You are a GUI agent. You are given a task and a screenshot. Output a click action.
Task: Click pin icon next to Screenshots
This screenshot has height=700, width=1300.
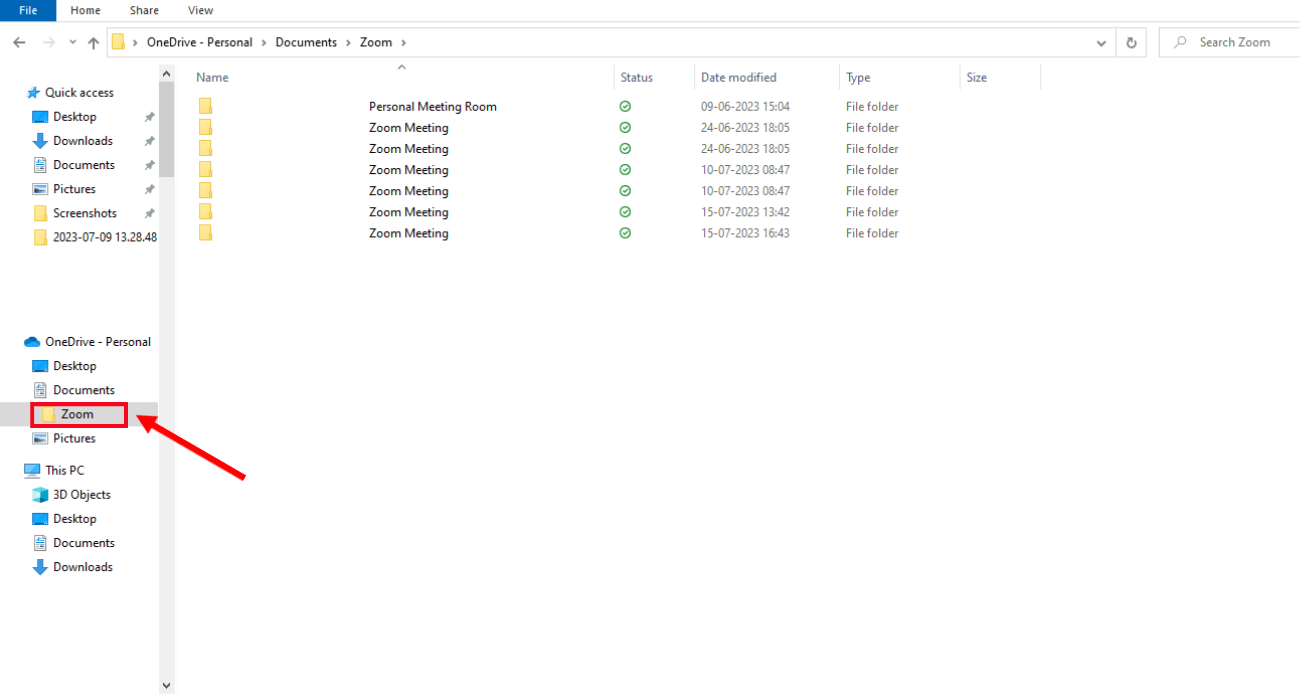[149, 213]
